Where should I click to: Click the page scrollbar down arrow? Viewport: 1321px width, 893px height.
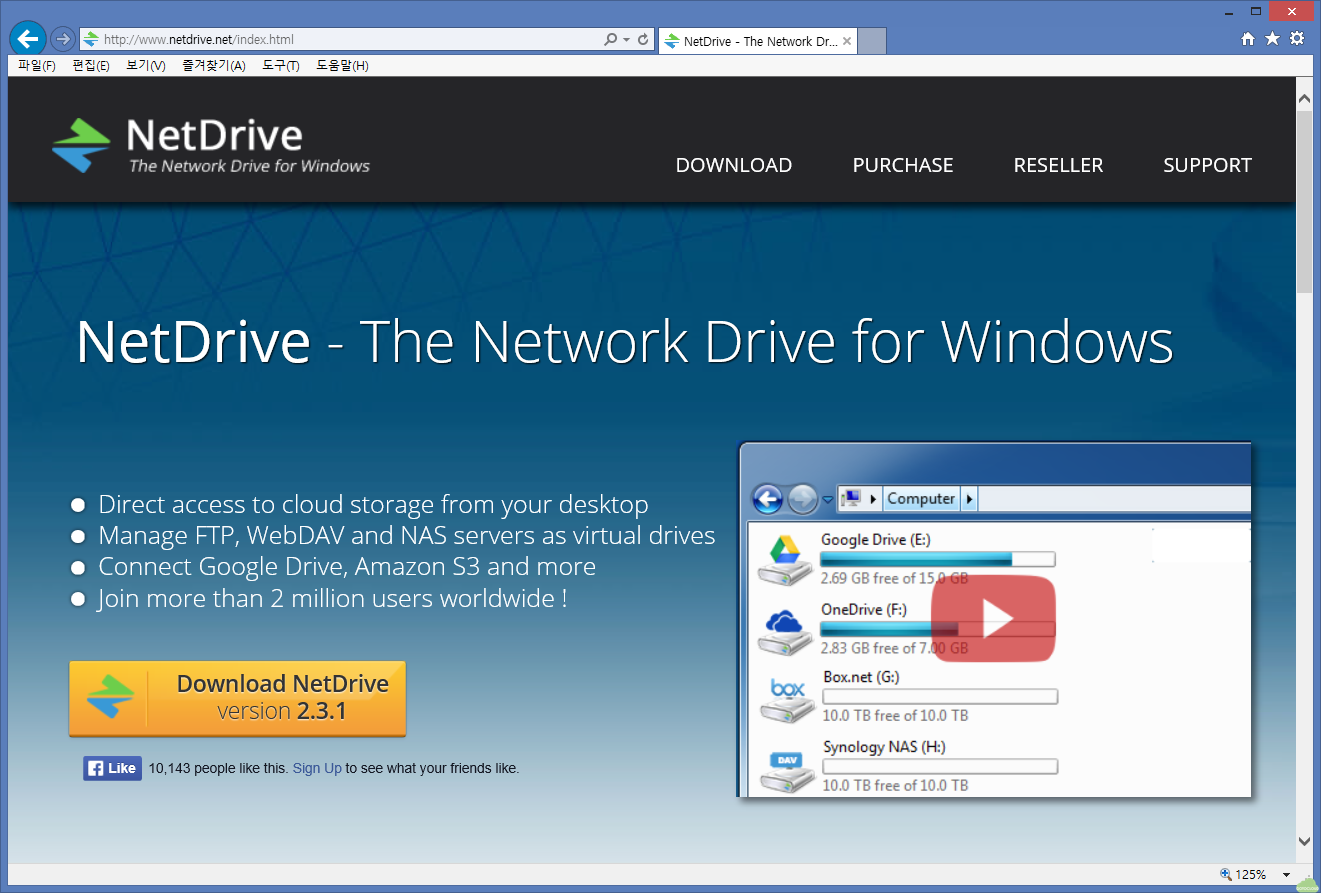point(1304,841)
